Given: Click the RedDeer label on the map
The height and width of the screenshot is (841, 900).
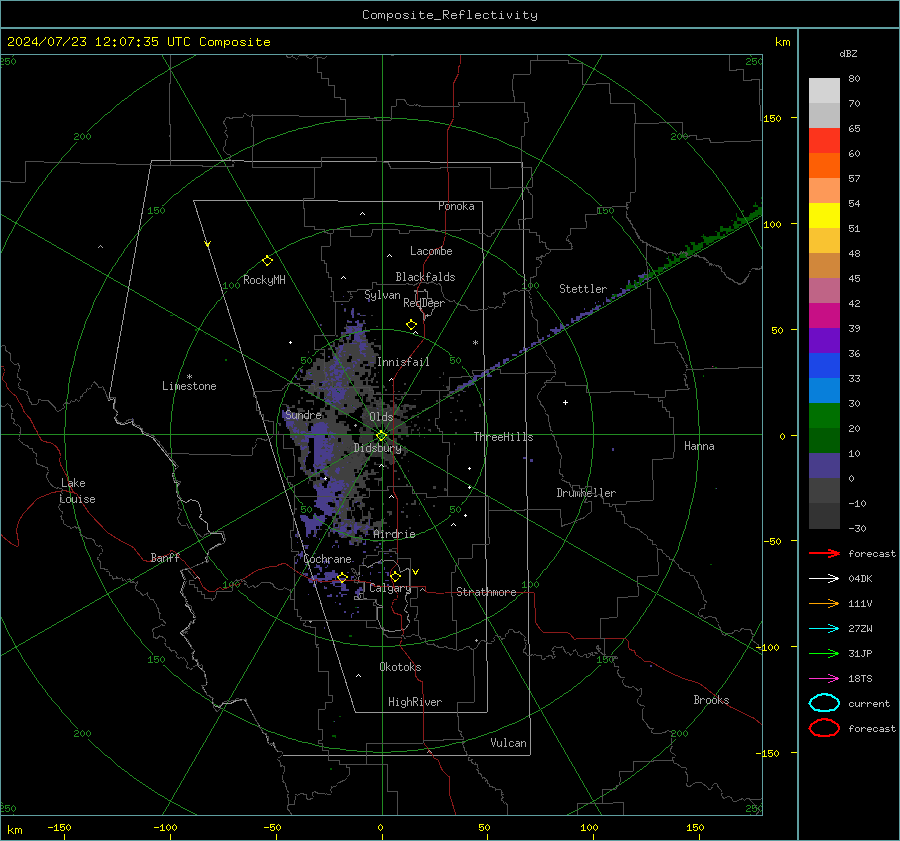Looking at the screenshot, I should [424, 303].
